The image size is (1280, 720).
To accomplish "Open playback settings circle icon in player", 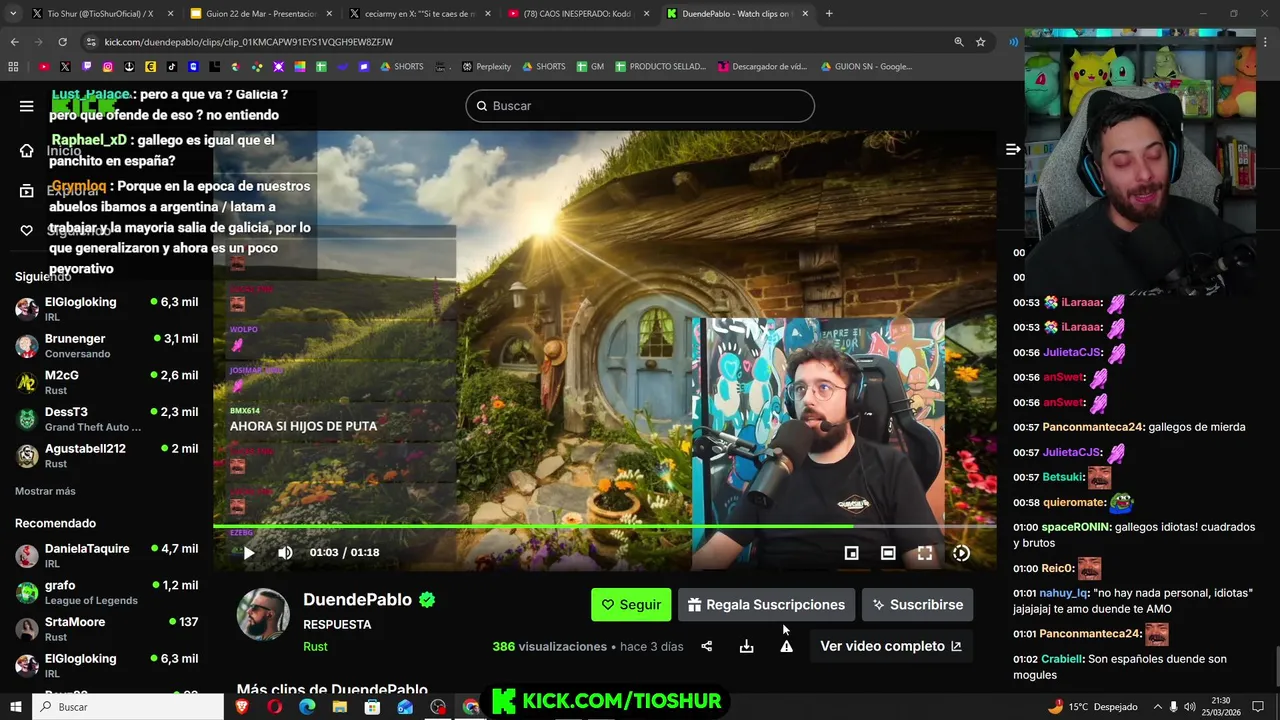I will pos(961,553).
